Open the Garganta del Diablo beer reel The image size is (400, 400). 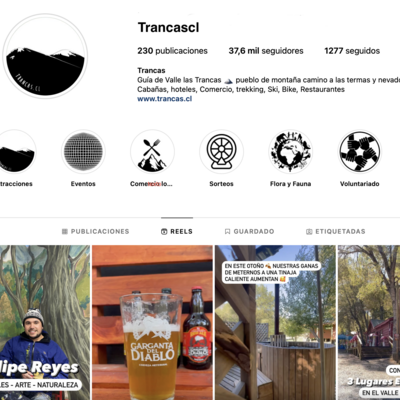(152, 323)
